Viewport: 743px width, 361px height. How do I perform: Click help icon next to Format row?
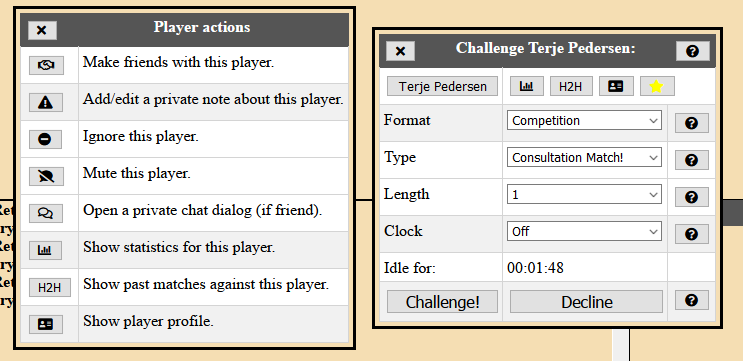point(691,123)
